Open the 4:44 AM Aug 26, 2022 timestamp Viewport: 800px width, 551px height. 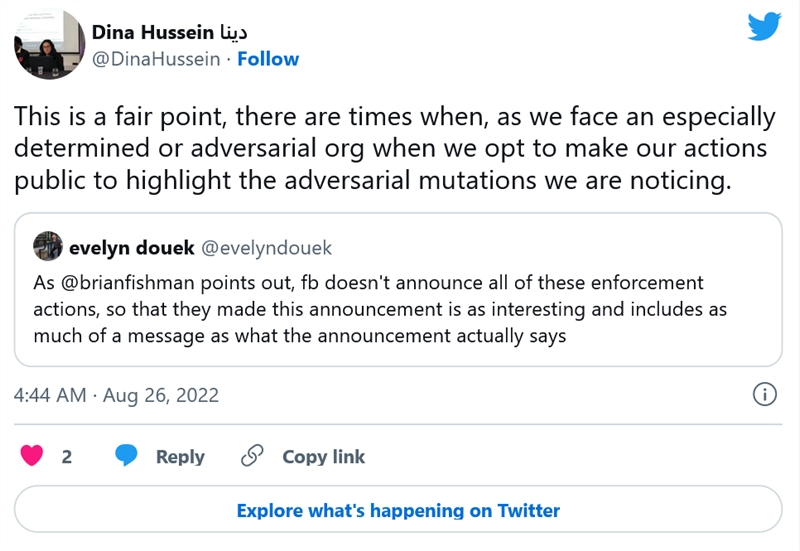pos(116,395)
